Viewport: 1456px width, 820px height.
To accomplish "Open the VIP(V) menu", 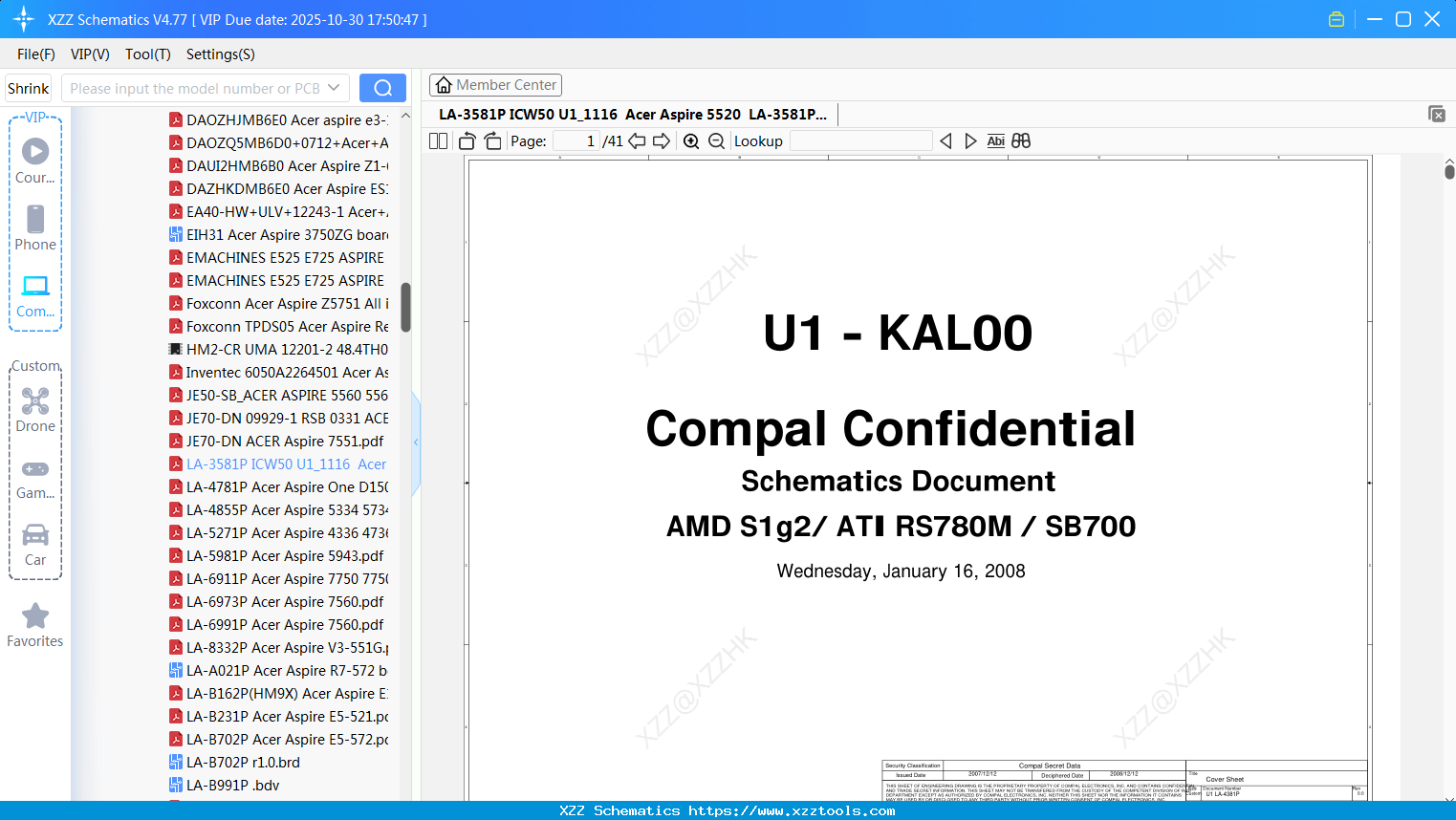I will pyautogui.click(x=90, y=54).
